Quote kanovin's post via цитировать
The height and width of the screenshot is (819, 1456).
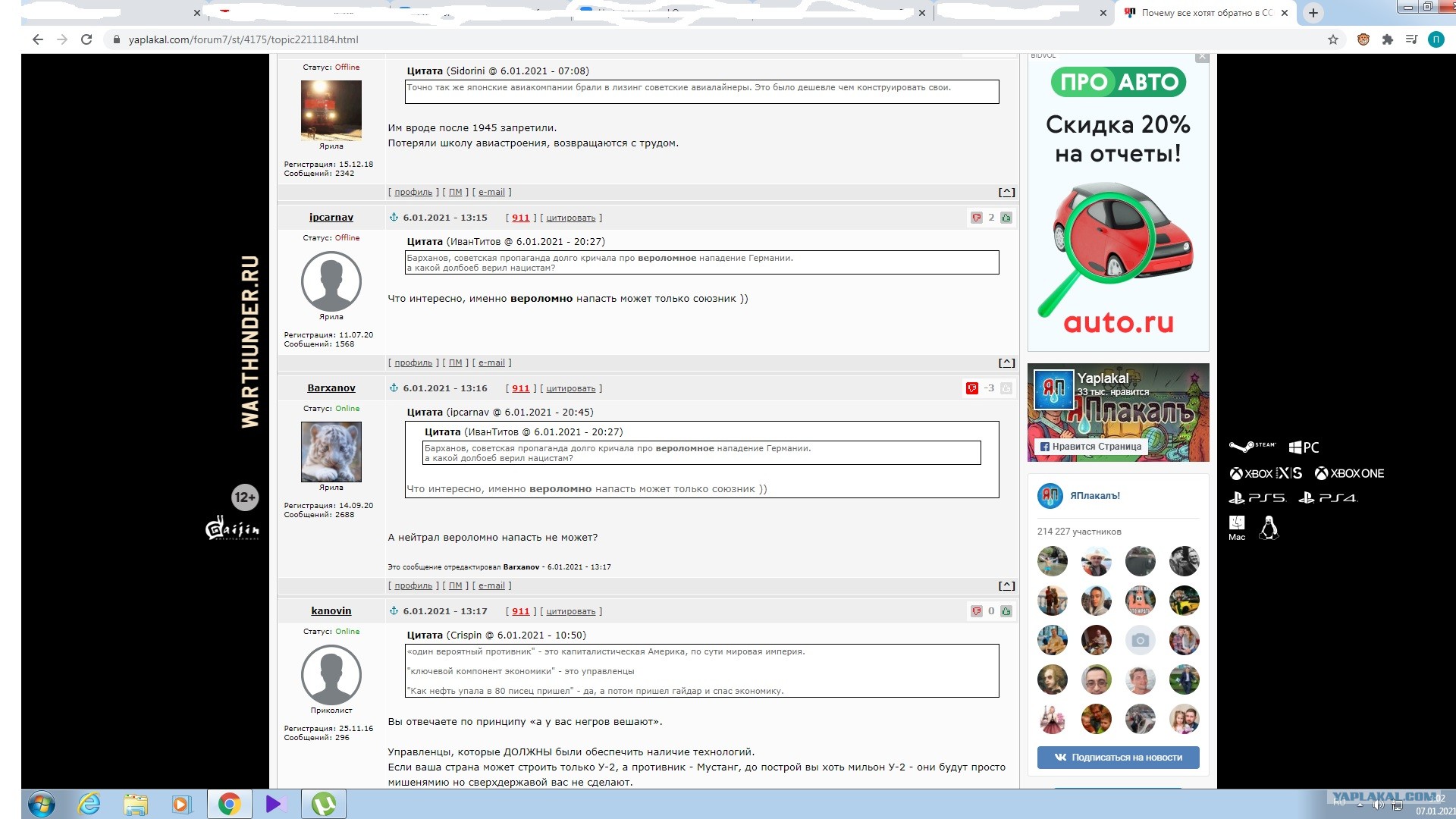click(571, 612)
